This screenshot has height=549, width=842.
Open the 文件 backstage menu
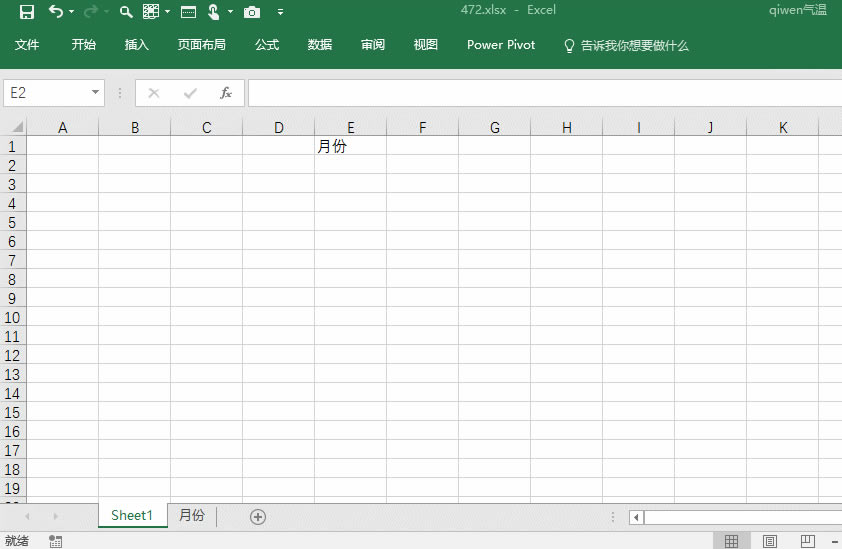[27, 45]
